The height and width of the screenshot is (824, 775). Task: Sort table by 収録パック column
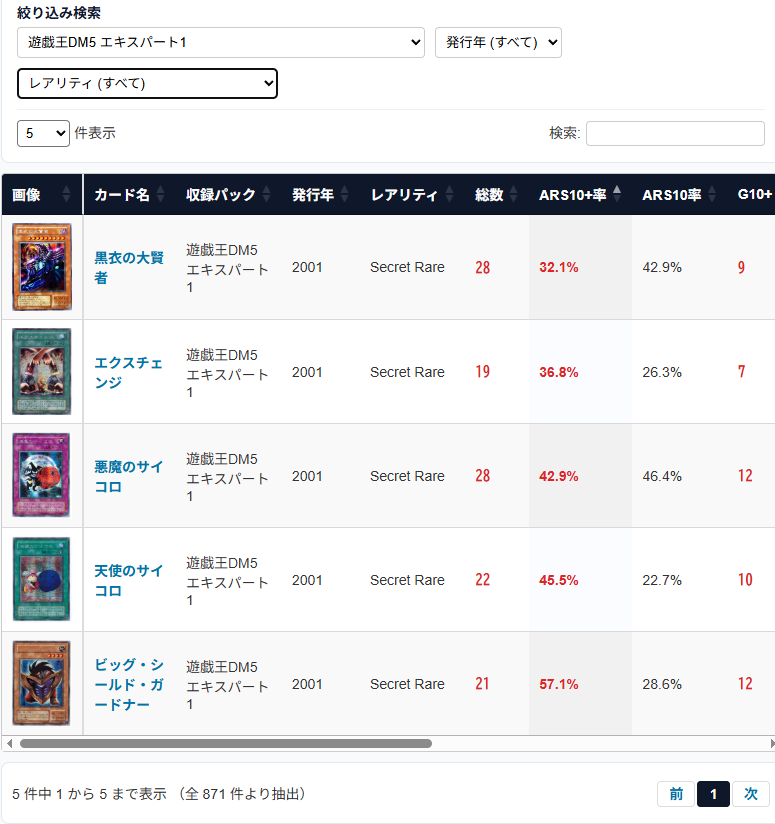[x=228, y=195]
